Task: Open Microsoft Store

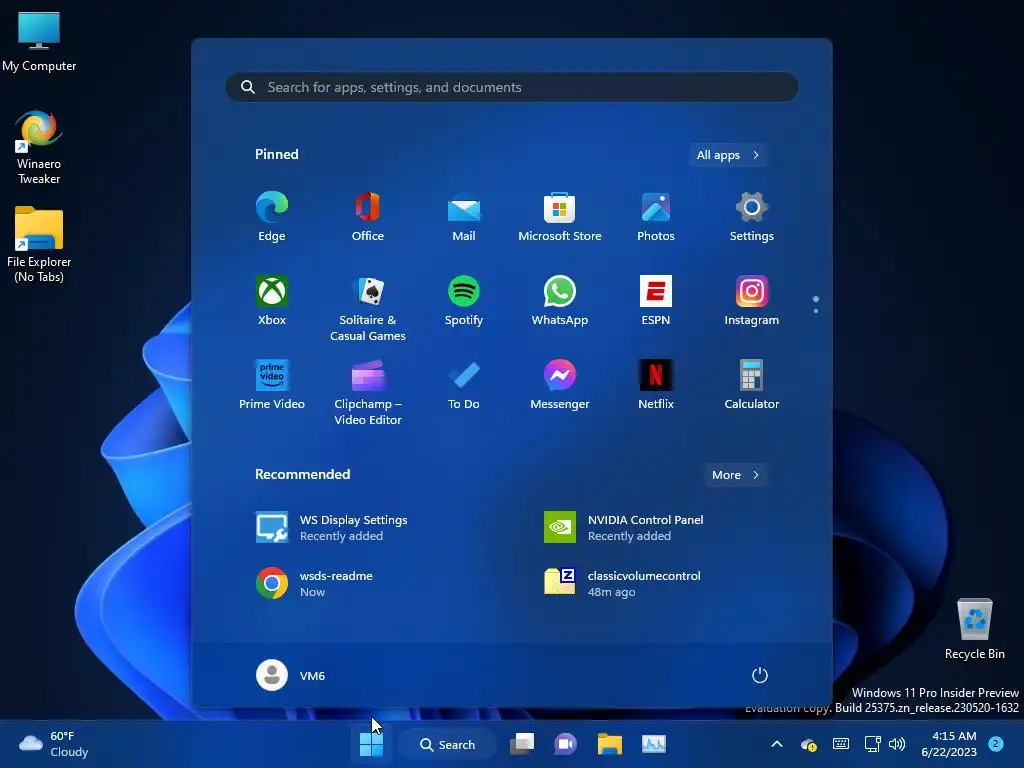Action: [x=560, y=217]
